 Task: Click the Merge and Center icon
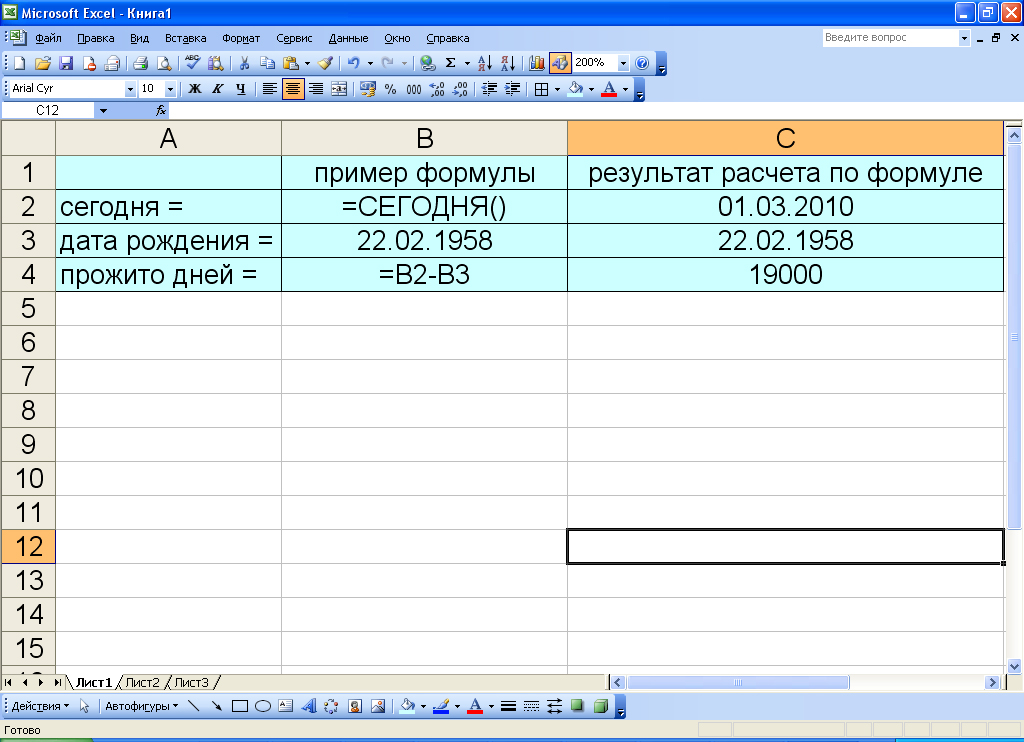point(339,89)
